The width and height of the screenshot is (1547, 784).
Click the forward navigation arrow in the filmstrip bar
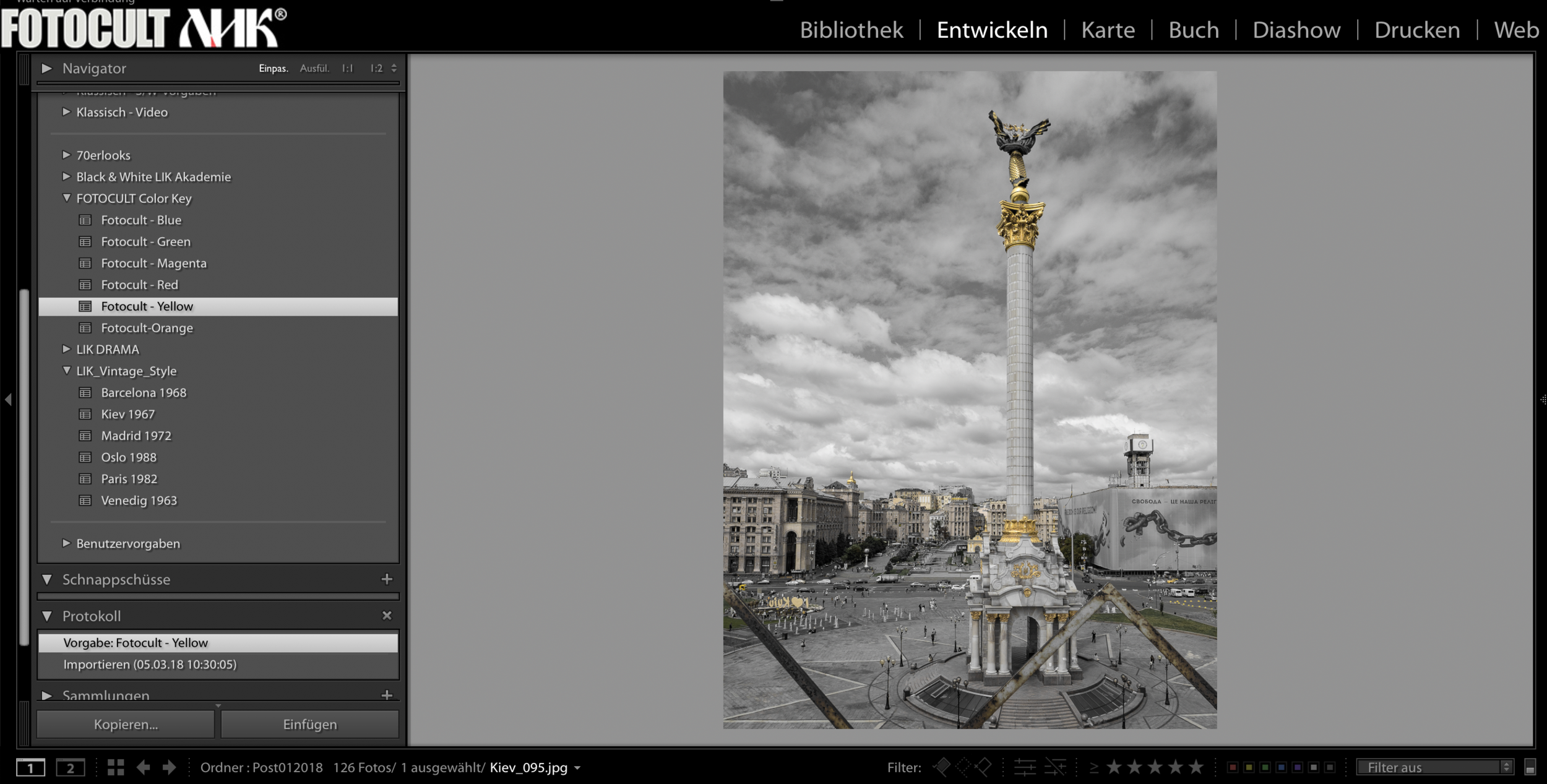pos(169,767)
